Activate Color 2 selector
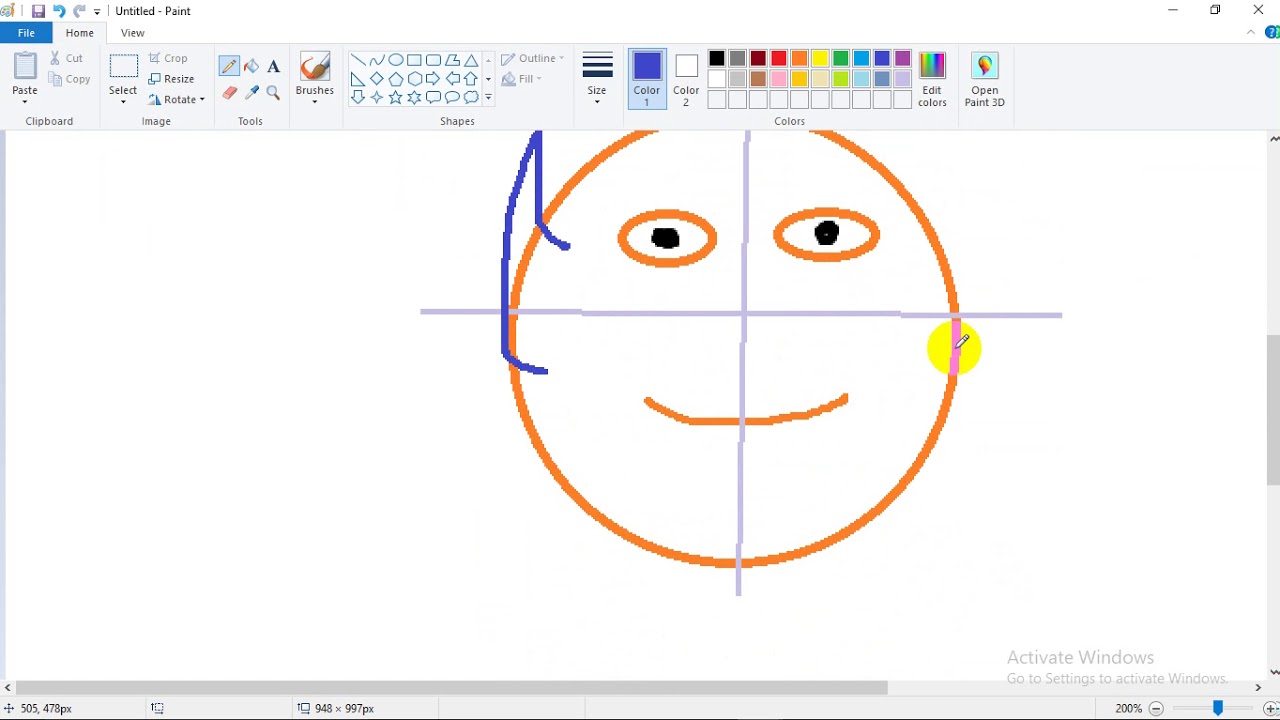 coord(686,78)
